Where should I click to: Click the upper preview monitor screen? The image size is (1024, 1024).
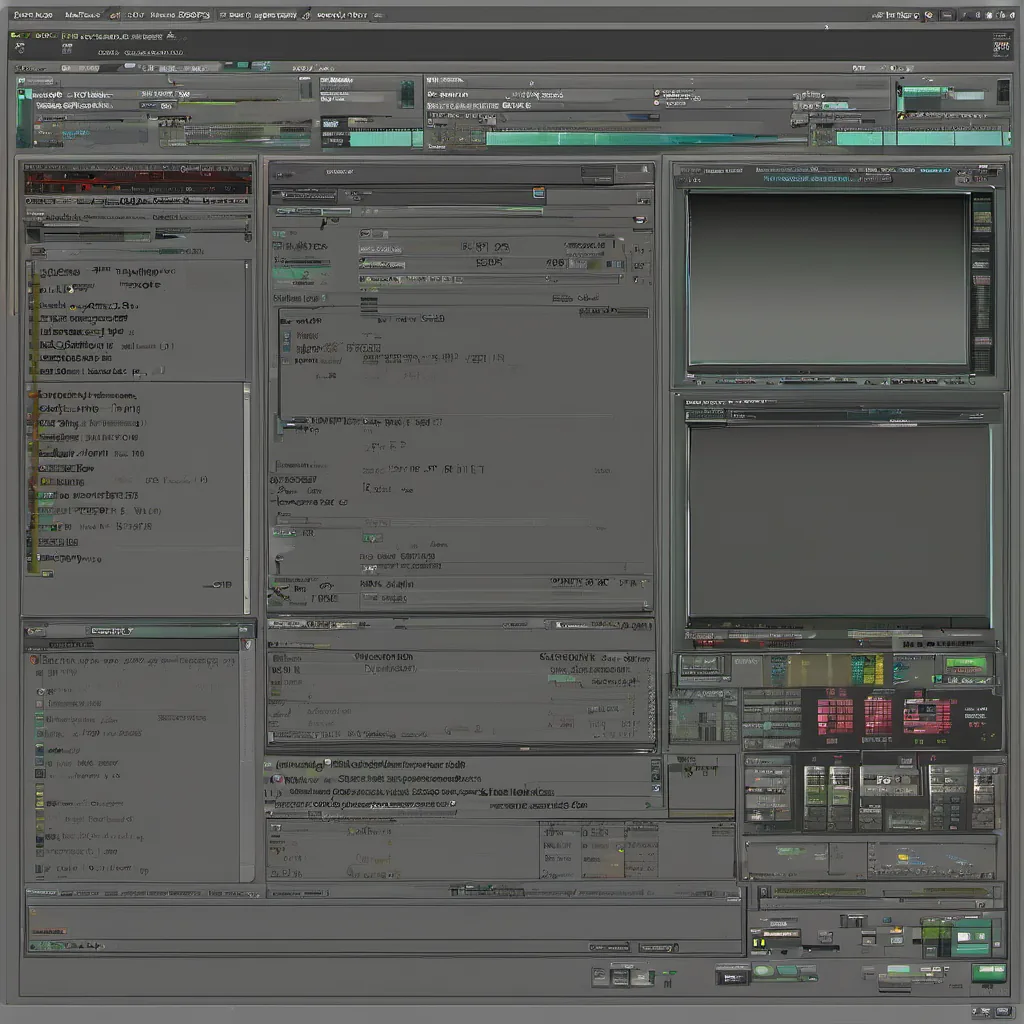pyautogui.click(x=827, y=279)
